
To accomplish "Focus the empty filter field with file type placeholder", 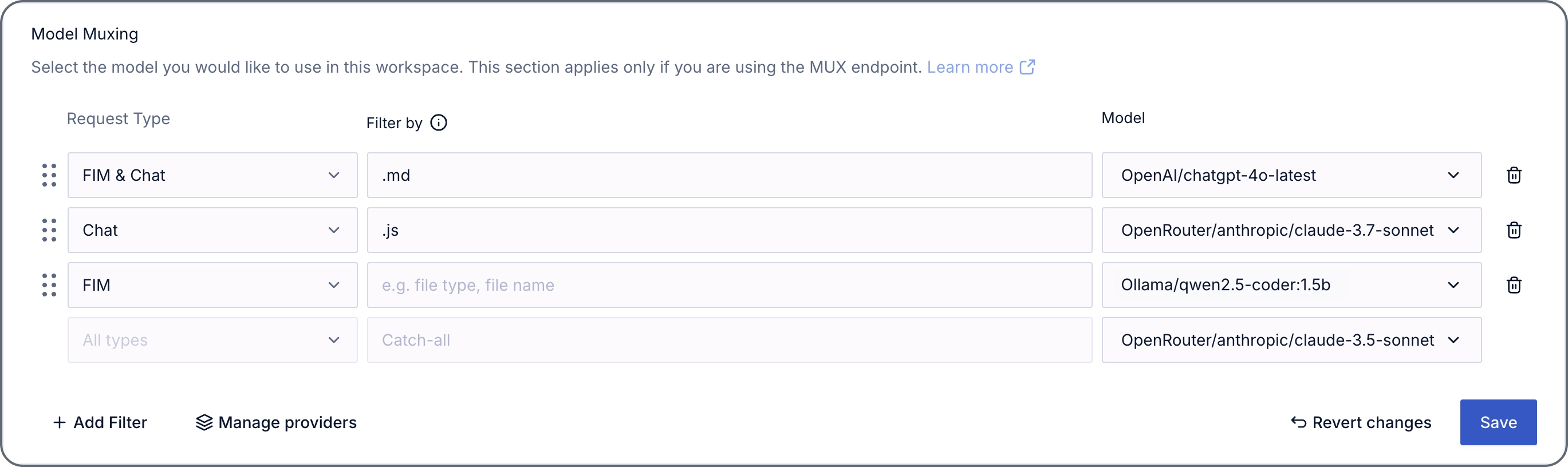I will (x=729, y=284).
